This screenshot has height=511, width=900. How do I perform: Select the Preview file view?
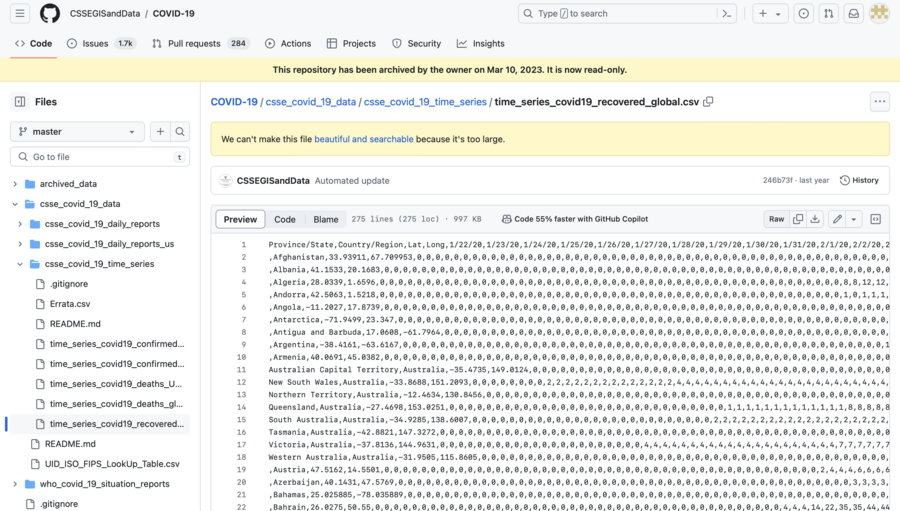point(240,219)
